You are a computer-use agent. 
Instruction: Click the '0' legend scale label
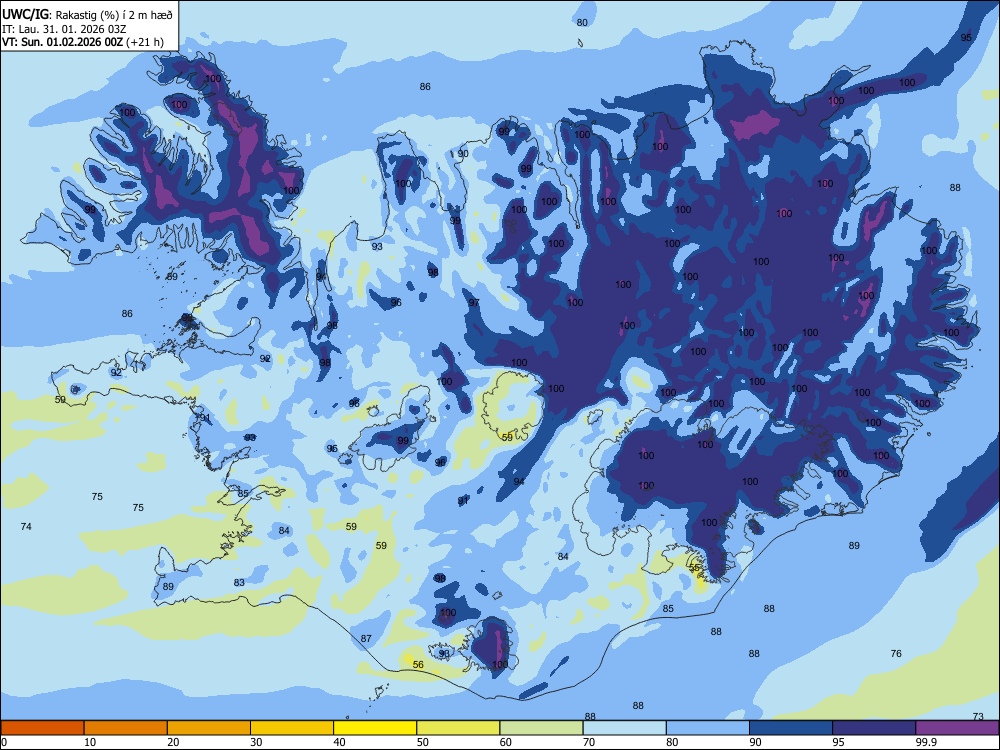point(4,742)
